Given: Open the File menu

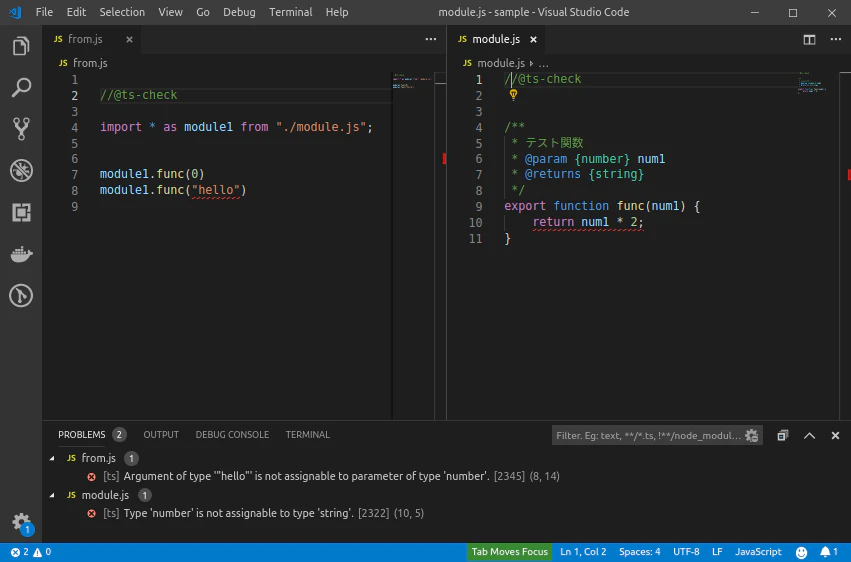Looking at the screenshot, I should pos(44,12).
